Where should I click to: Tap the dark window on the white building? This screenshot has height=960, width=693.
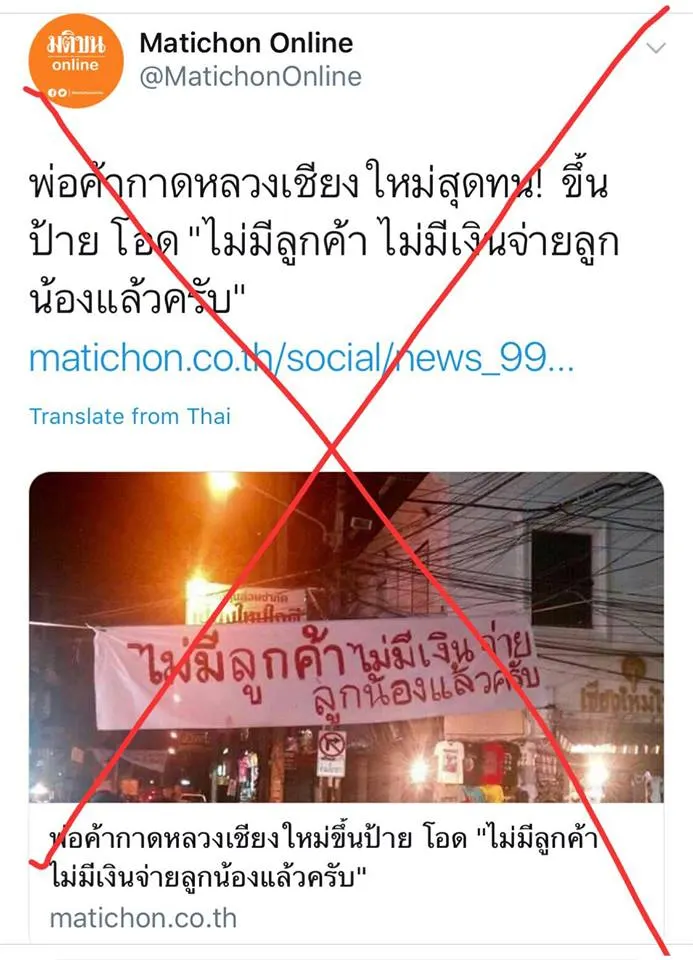[x=562, y=579]
